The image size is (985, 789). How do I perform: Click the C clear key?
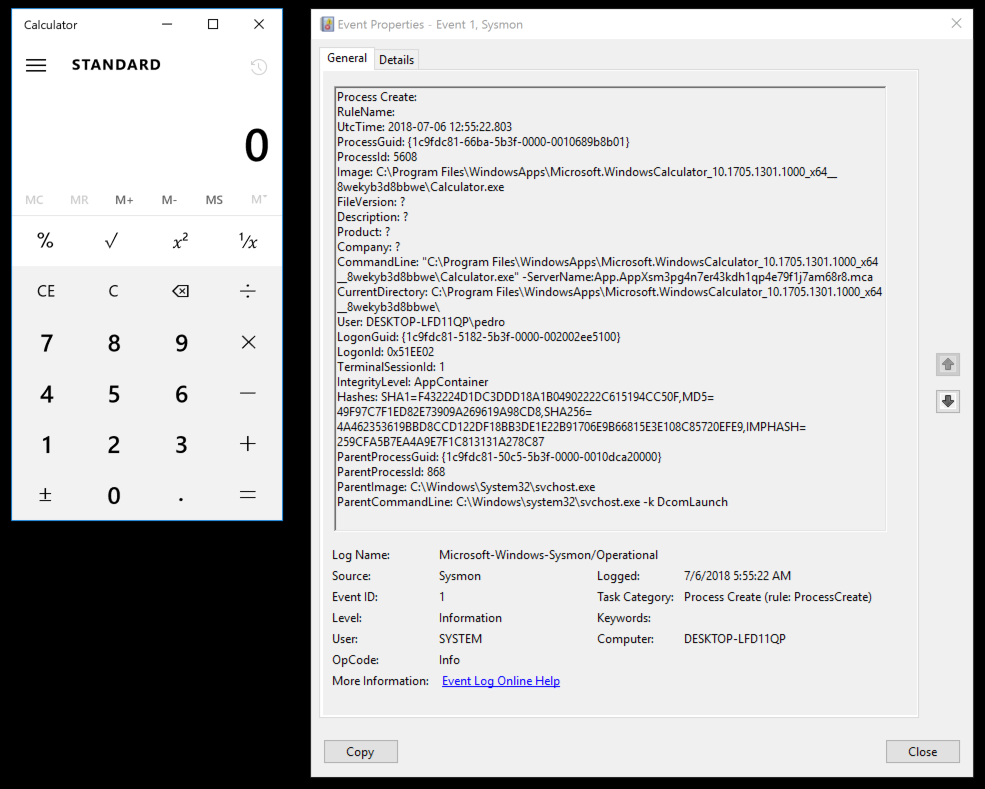(x=113, y=291)
